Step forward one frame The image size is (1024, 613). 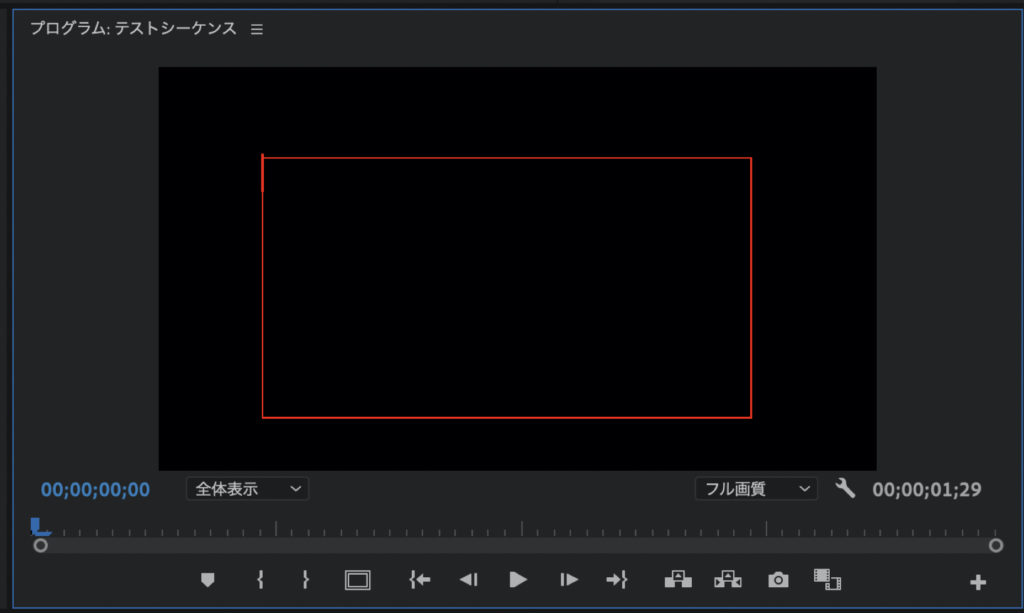pos(569,580)
